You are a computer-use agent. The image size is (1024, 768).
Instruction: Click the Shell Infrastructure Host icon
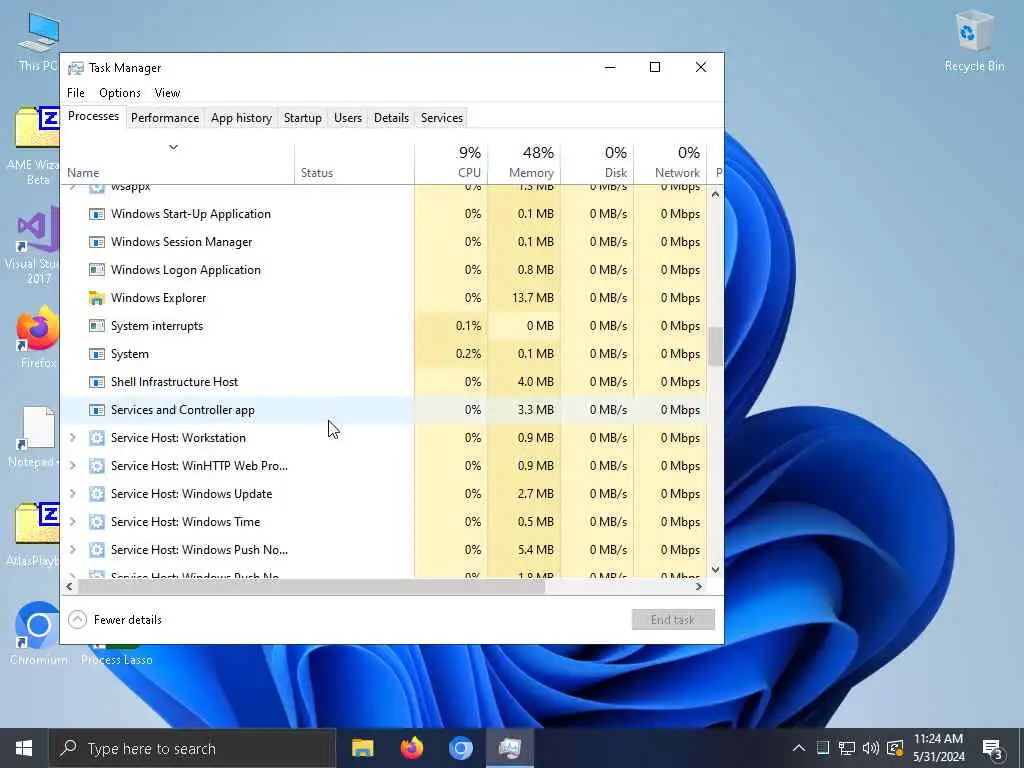tap(97, 382)
